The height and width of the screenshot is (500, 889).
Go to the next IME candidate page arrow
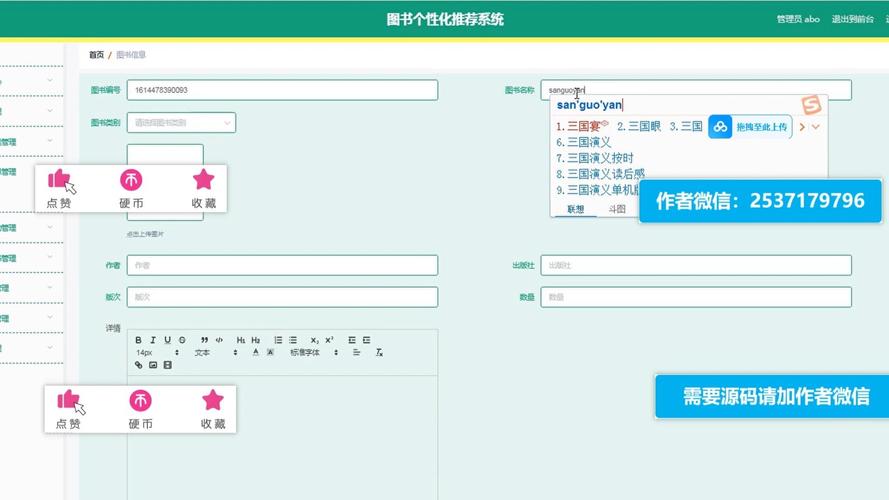pos(802,127)
